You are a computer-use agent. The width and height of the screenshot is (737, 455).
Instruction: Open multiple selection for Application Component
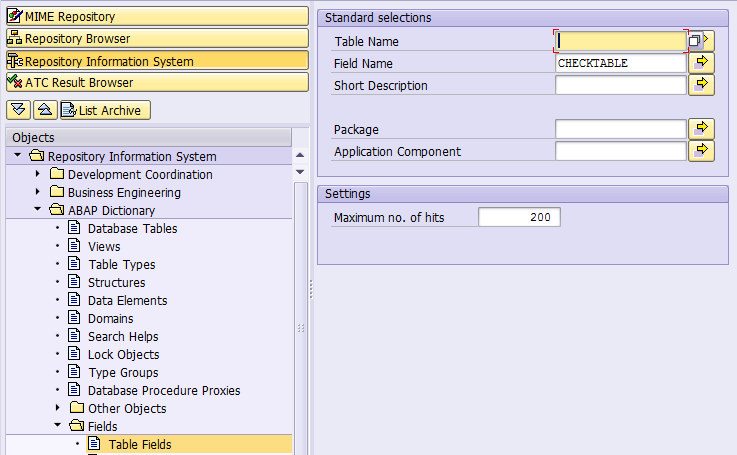701,151
